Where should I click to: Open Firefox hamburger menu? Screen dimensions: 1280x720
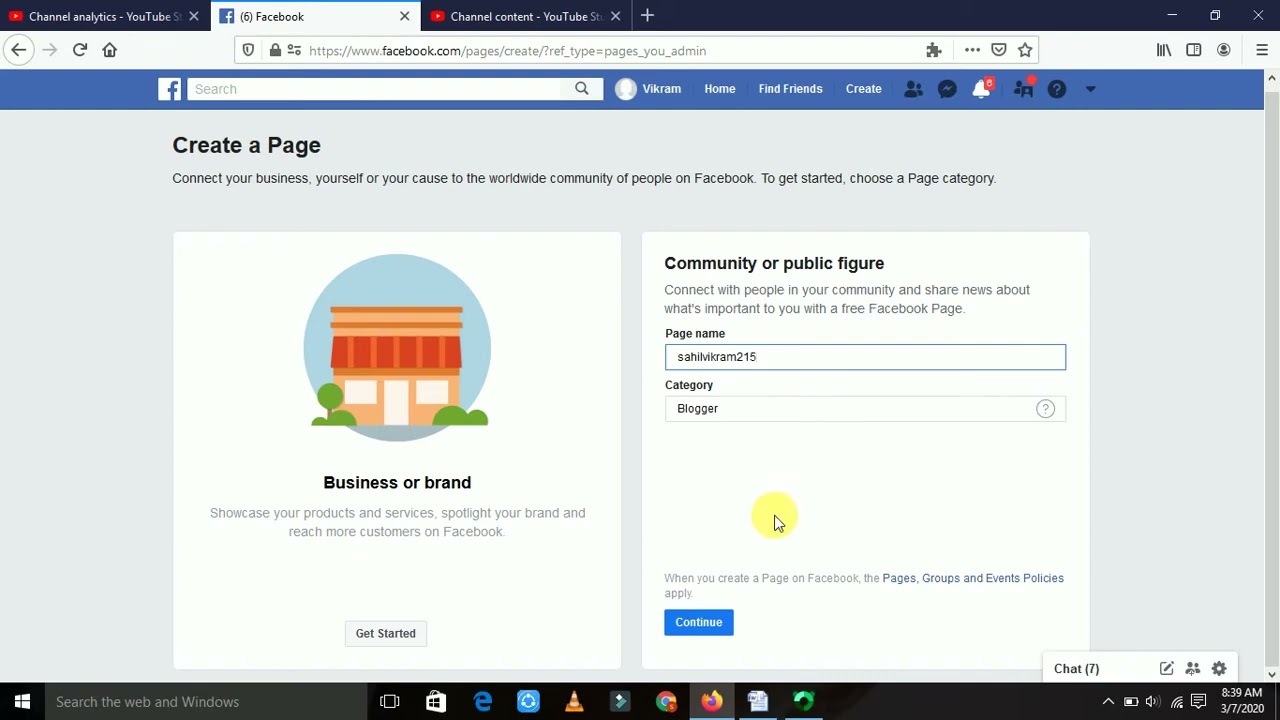click(1262, 50)
